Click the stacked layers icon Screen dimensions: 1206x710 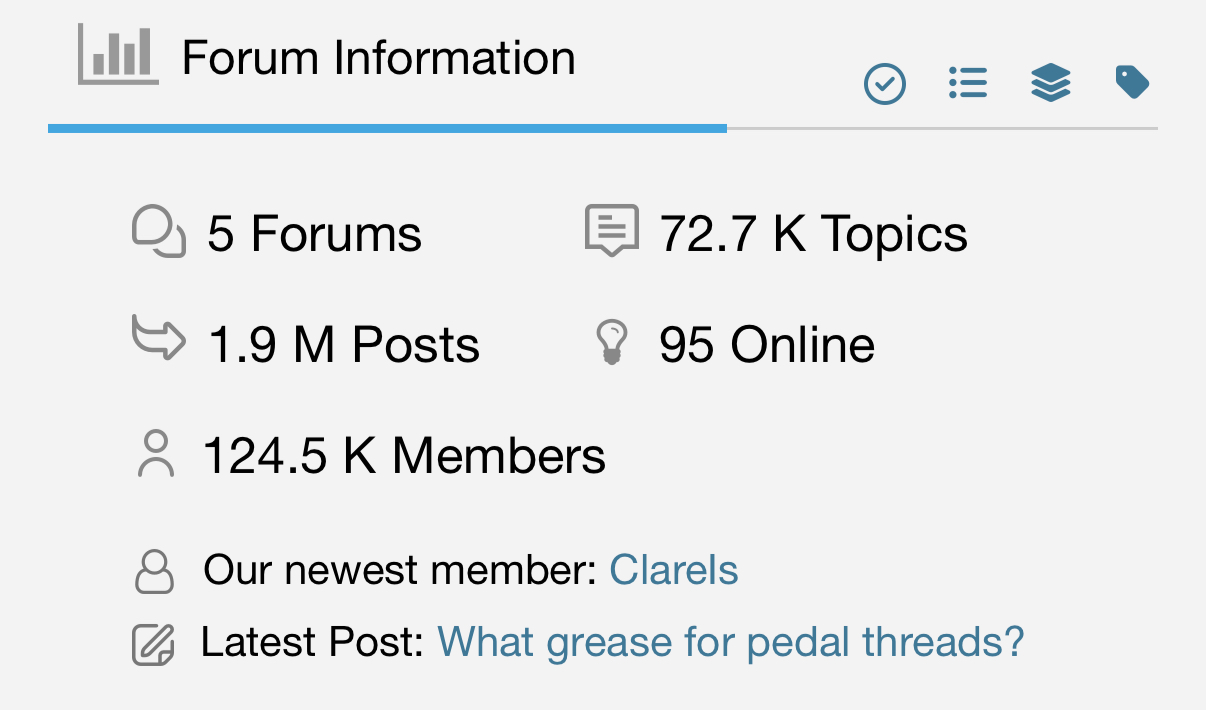(1051, 83)
